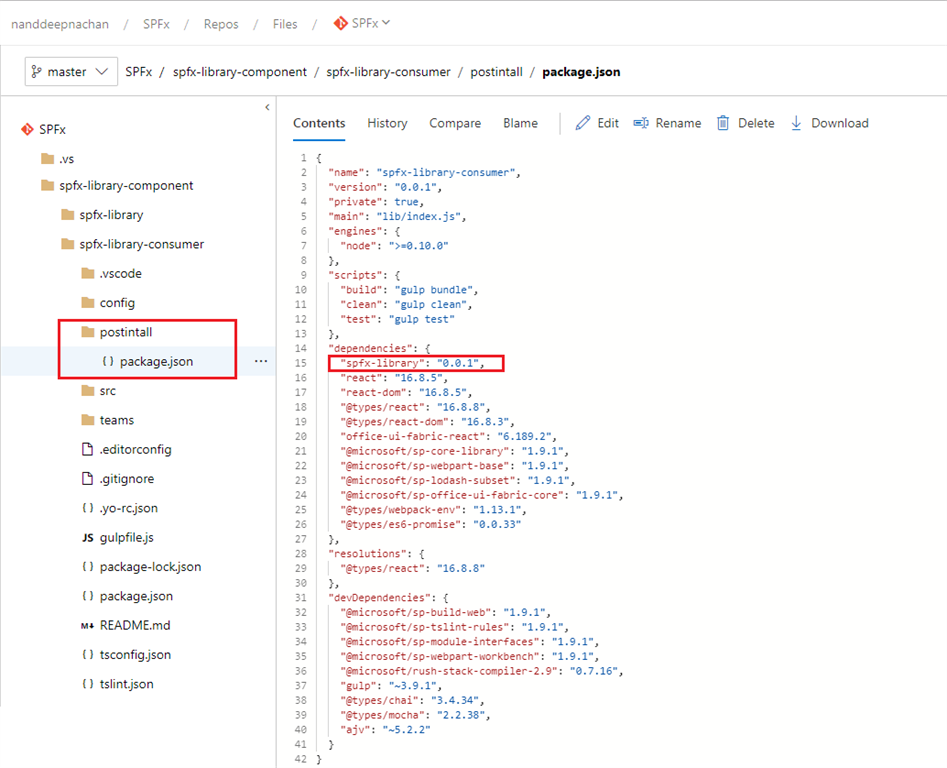Click the Edit button label
Screen dimensions: 947x768
608,123
